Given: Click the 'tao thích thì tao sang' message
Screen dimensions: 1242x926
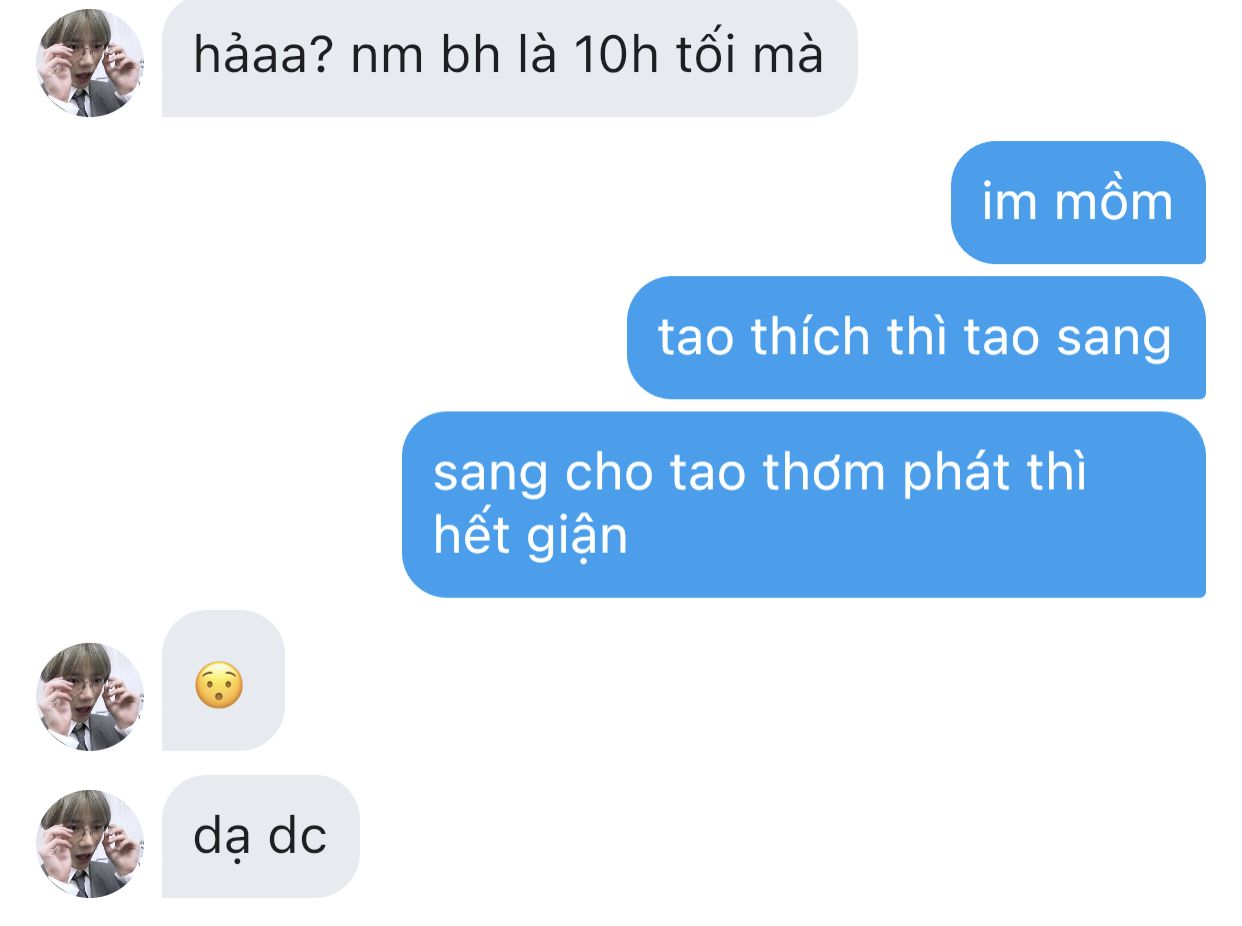Looking at the screenshot, I should point(916,337).
